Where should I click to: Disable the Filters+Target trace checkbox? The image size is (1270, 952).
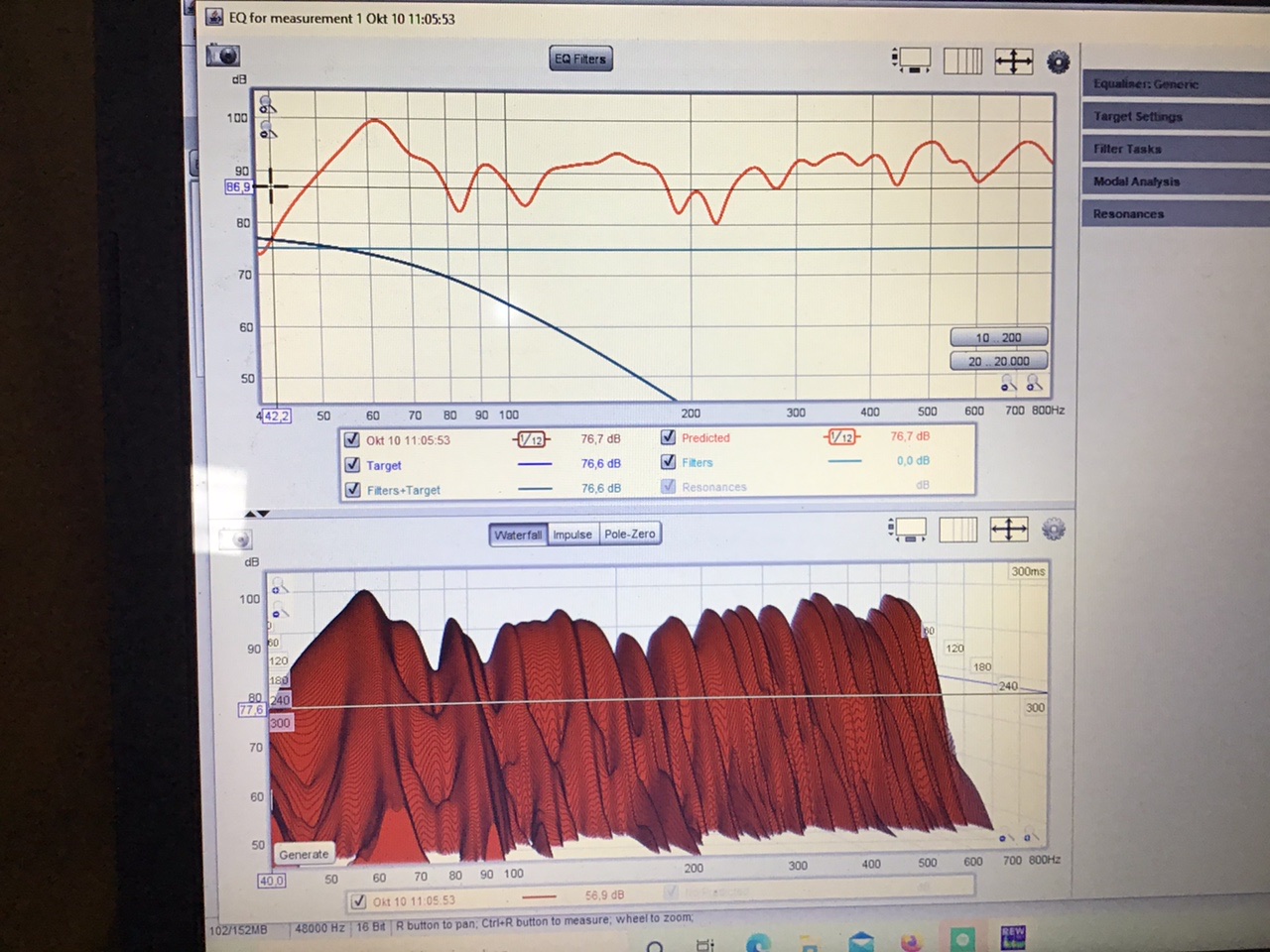(x=352, y=490)
